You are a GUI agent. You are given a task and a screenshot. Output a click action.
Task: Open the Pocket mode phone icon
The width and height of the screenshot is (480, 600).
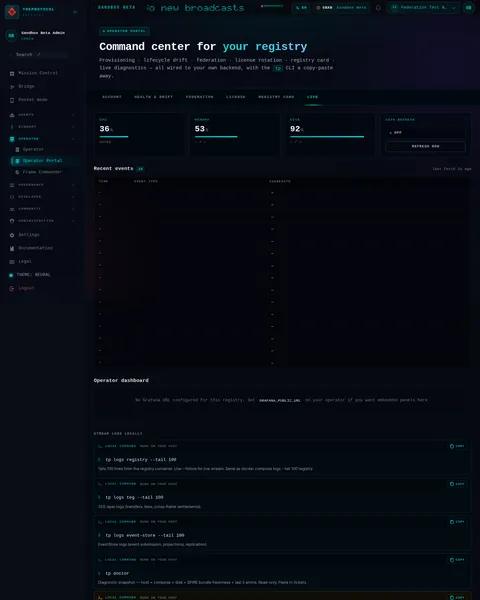tap(12, 100)
